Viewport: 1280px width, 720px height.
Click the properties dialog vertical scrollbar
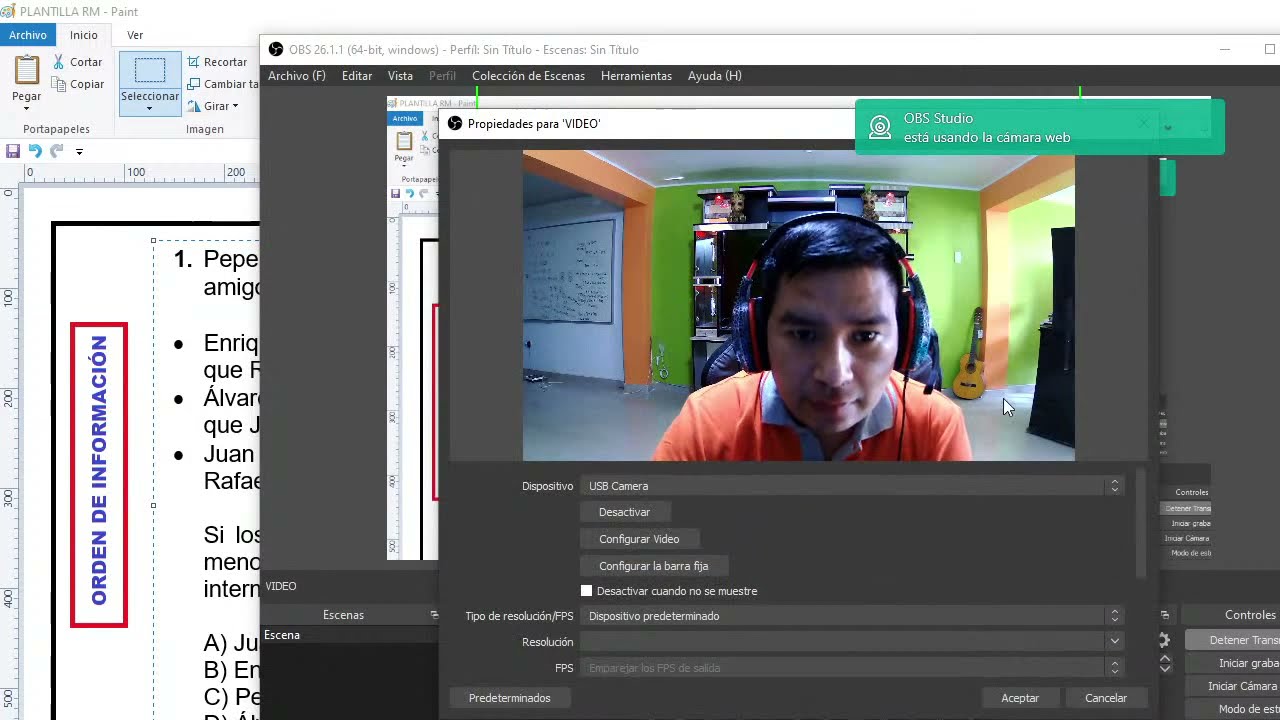pos(1141,521)
